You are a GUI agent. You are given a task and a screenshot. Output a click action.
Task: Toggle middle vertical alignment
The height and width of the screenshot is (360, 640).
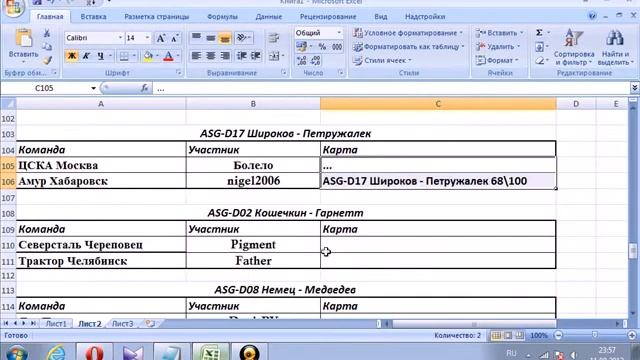pos(211,38)
